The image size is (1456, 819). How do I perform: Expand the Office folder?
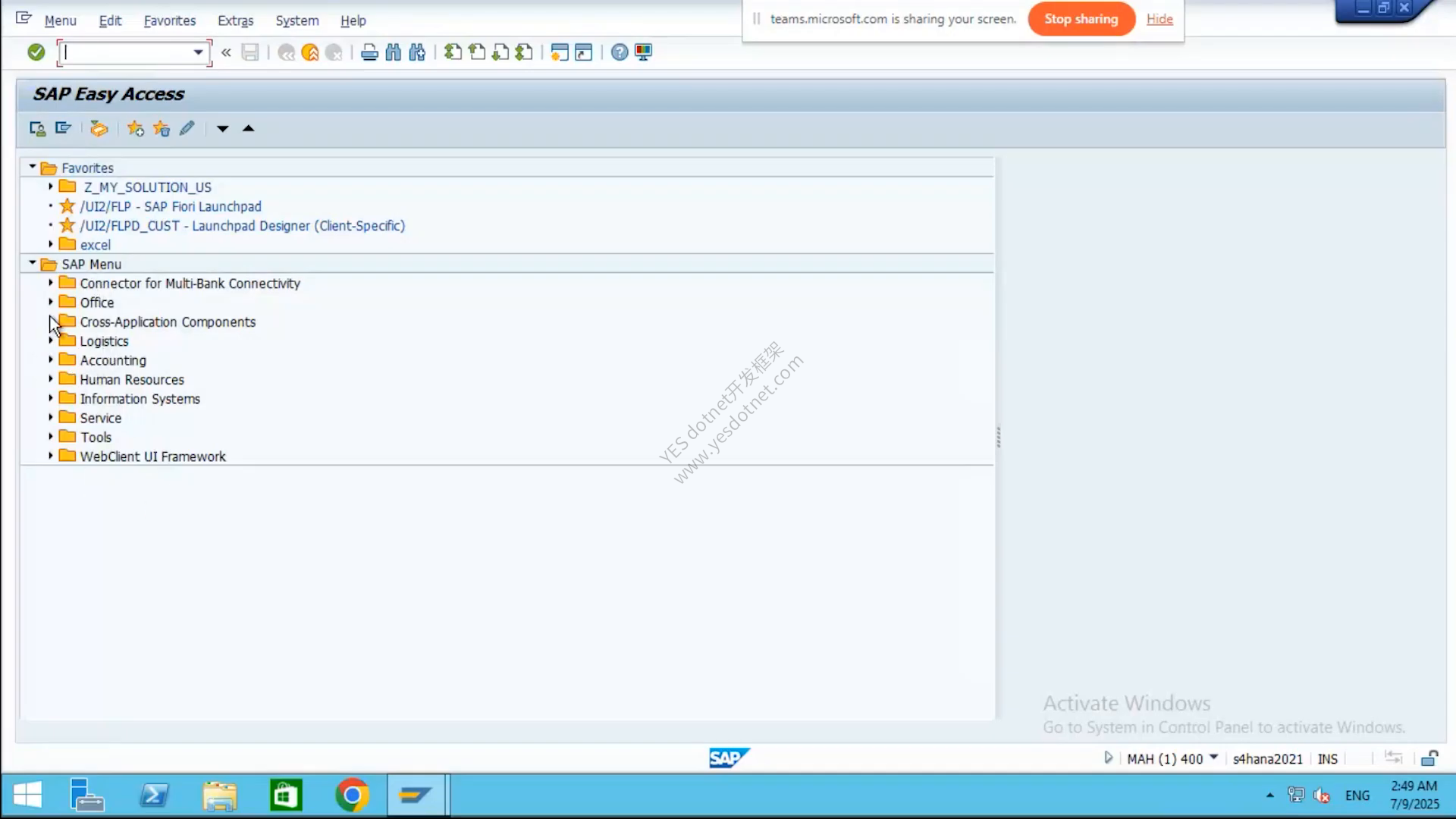[x=51, y=302]
